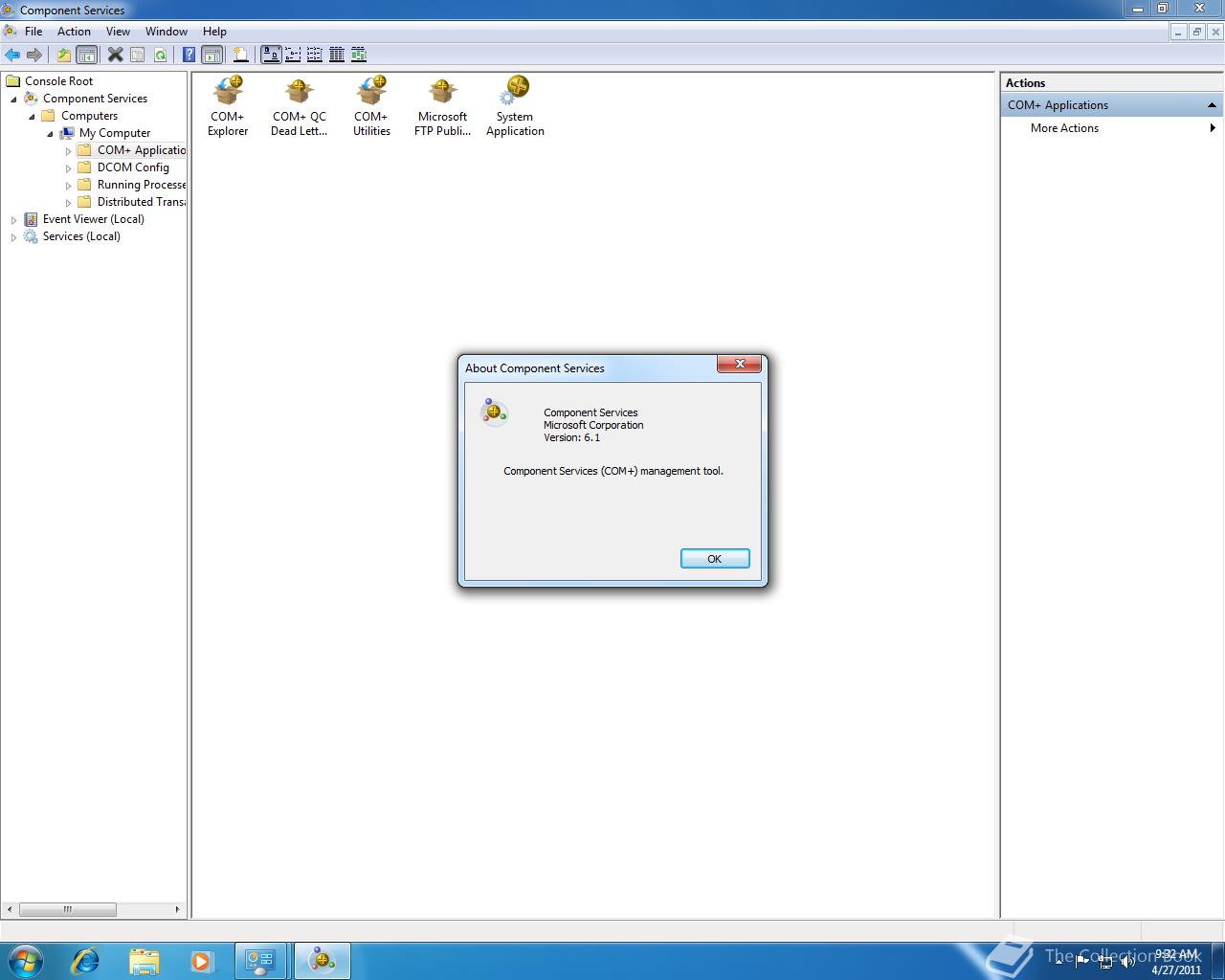Click OK in the About dialog

click(x=714, y=558)
